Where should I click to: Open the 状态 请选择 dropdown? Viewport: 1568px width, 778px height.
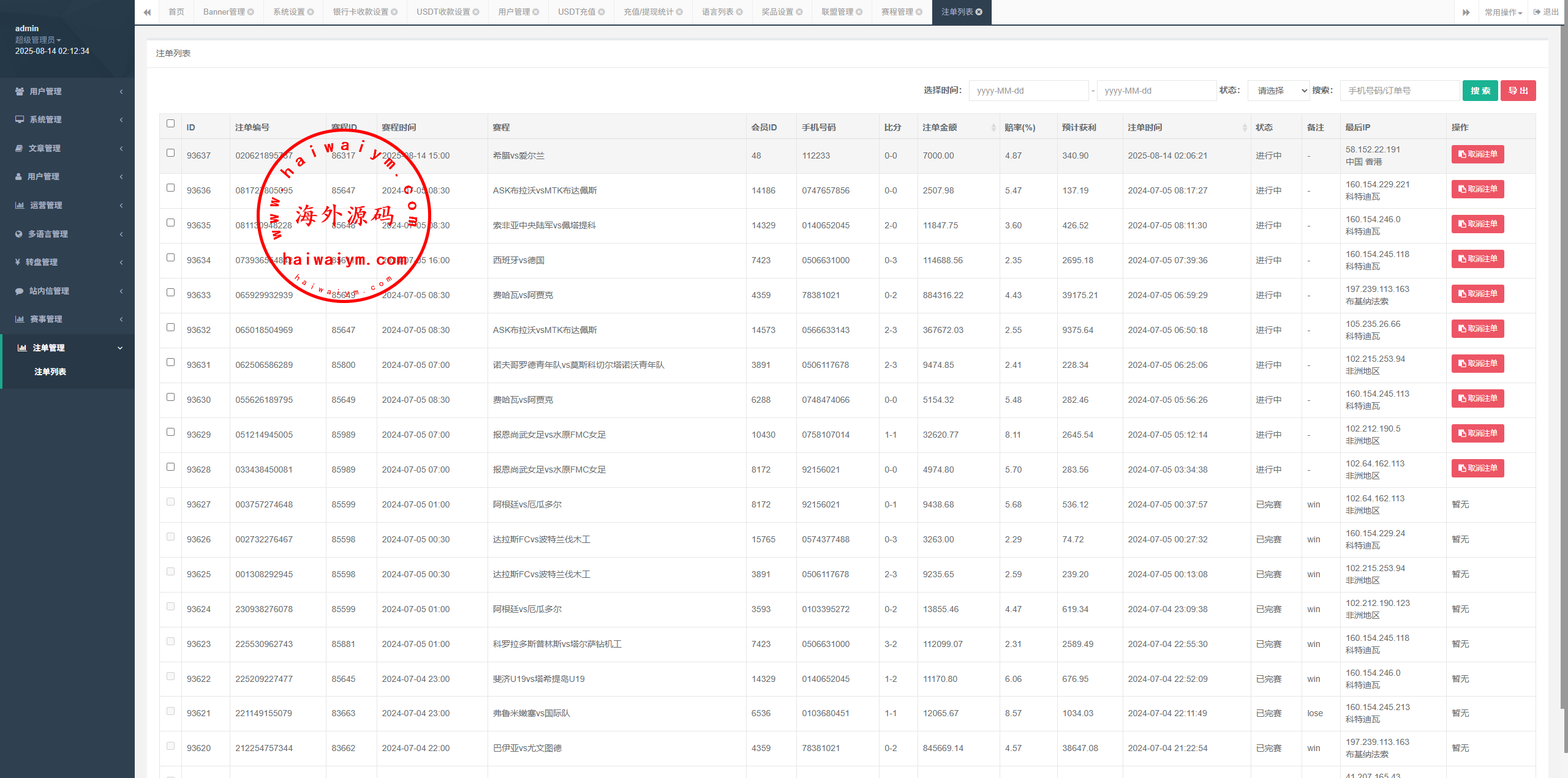[1278, 91]
